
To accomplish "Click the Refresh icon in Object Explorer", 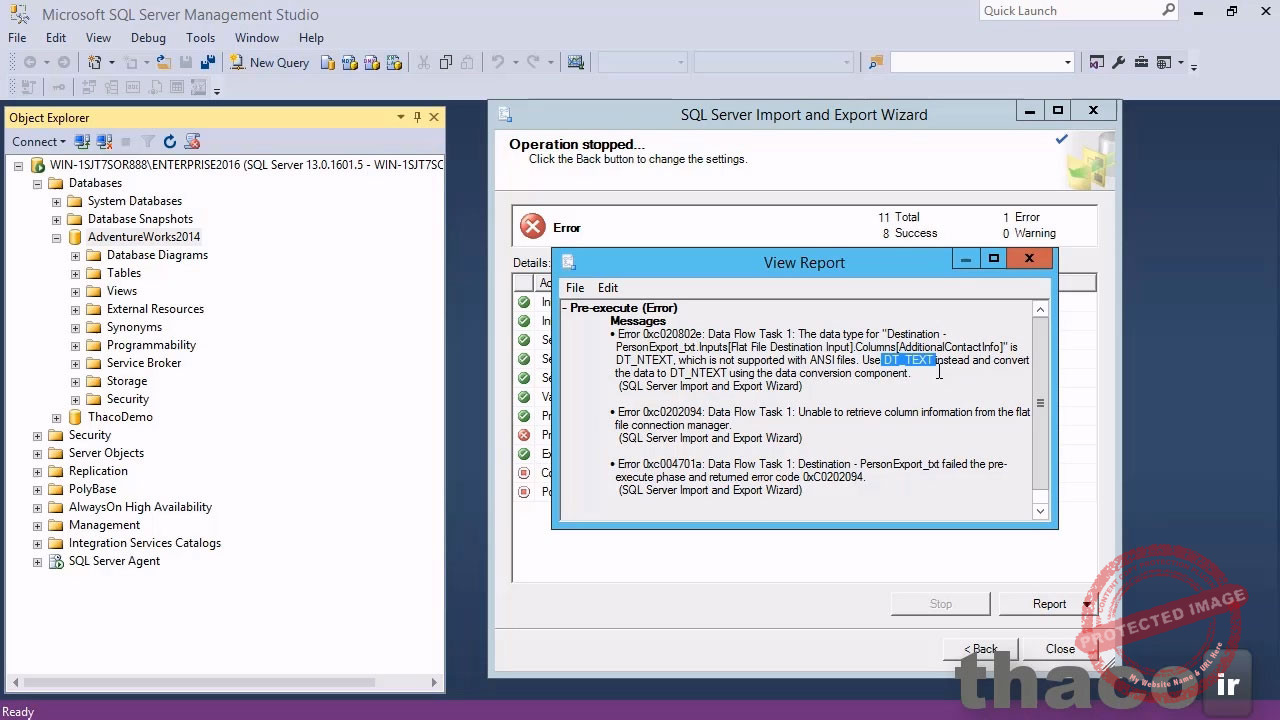I will pyautogui.click(x=170, y=142).
